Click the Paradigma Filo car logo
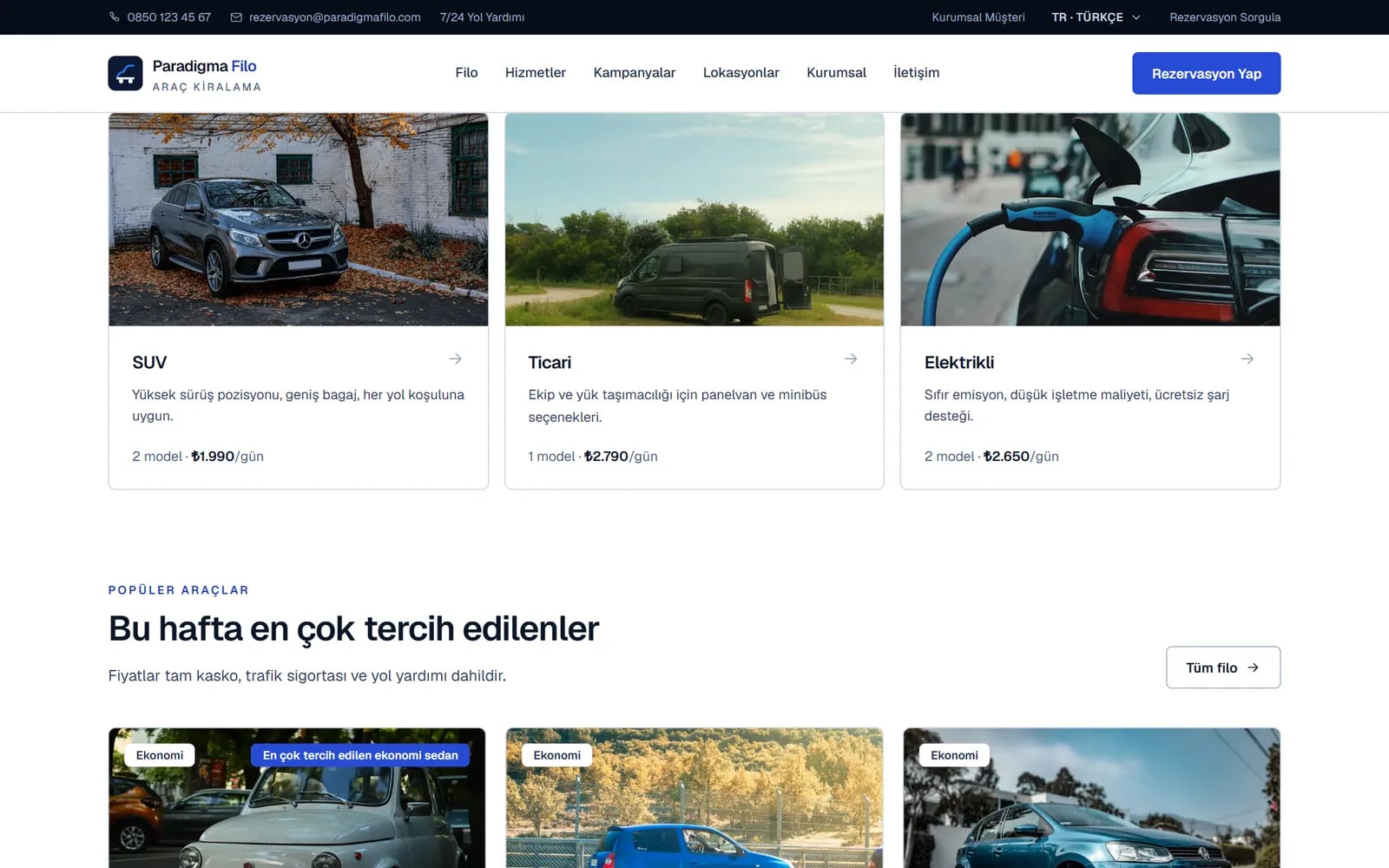 coord(125,74)
